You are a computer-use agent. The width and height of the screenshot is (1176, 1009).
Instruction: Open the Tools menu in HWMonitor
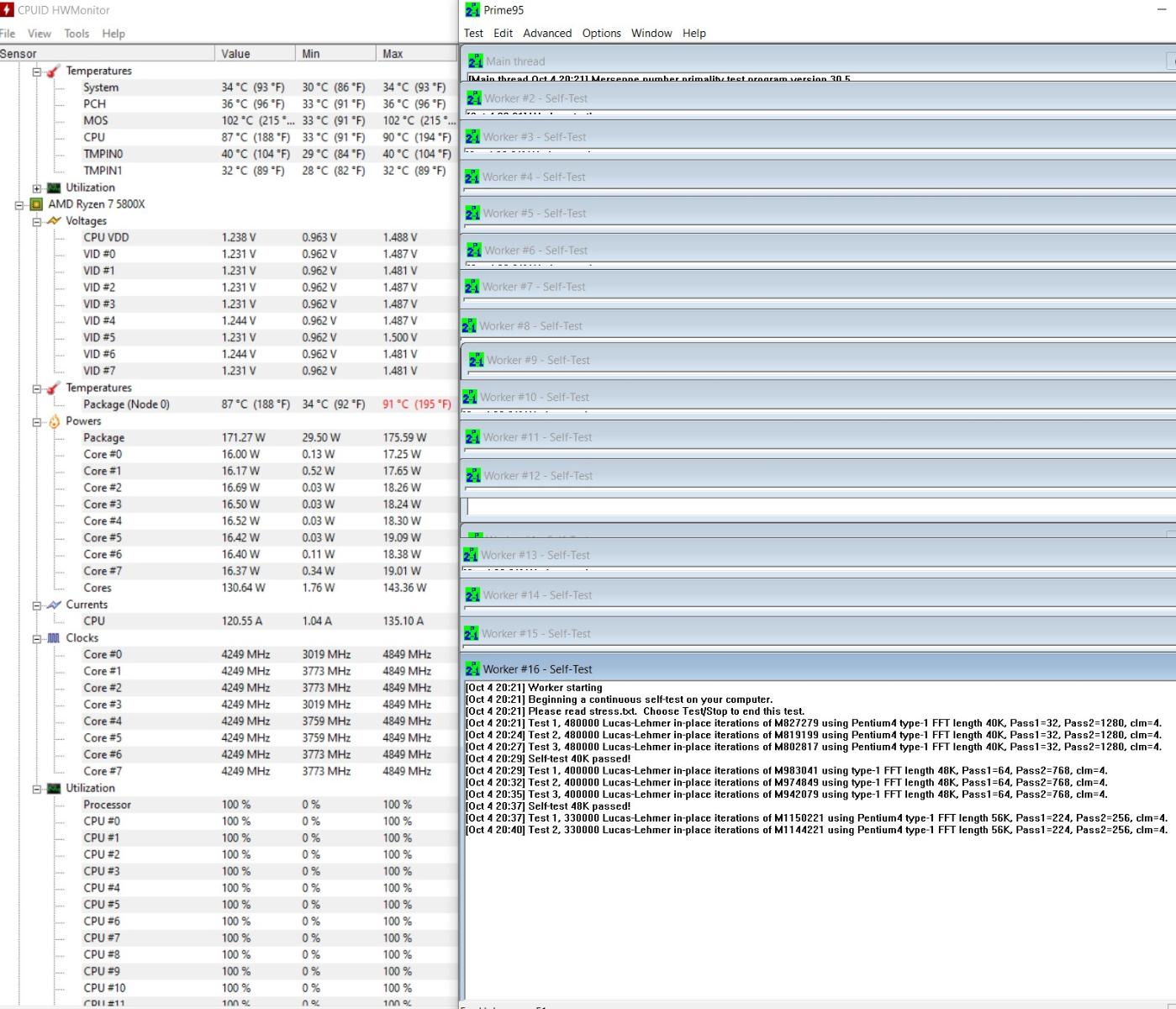tap(76, 34)
